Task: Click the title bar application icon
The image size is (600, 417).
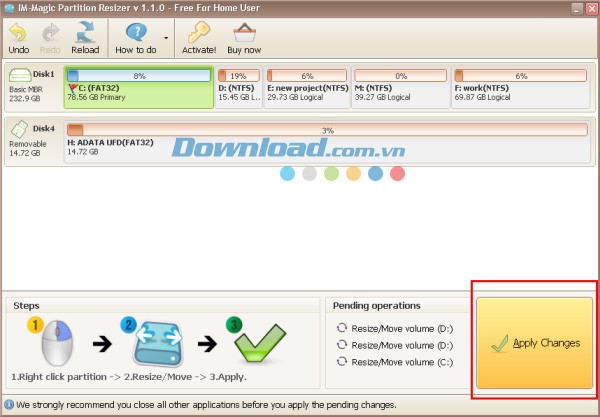Action: click(9, 8)
